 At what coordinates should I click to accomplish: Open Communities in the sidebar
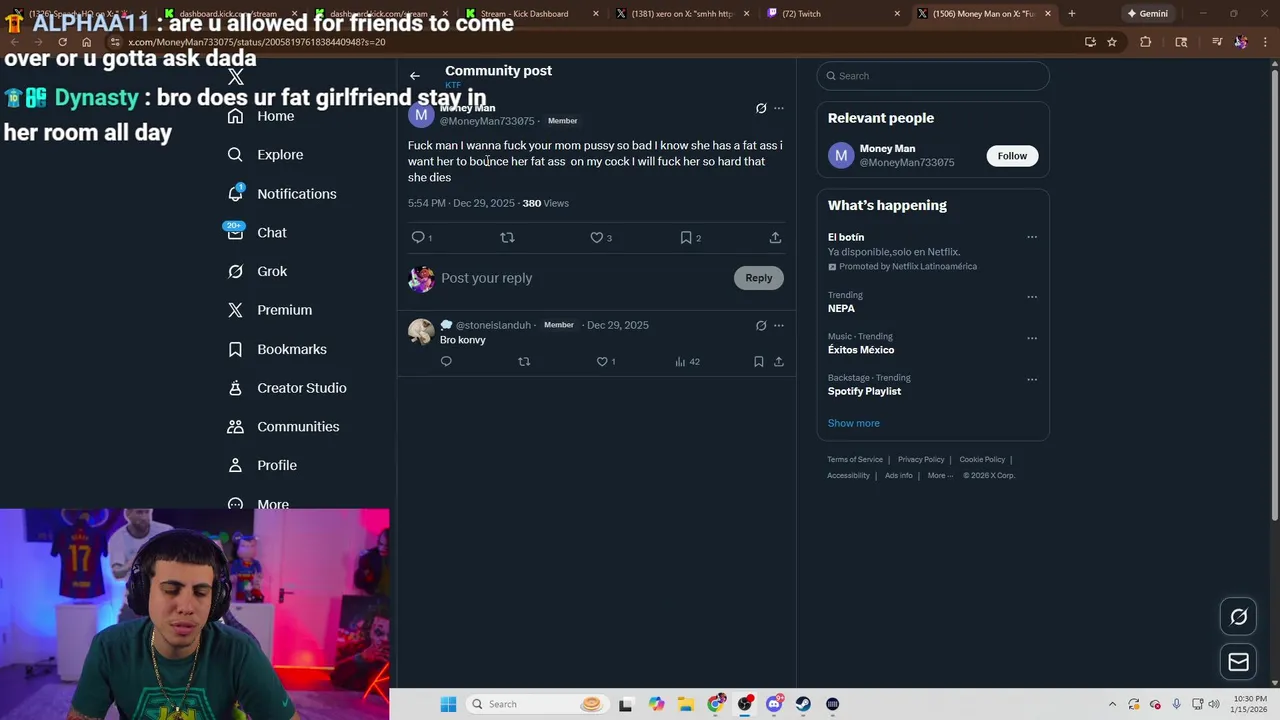point(283,427)
